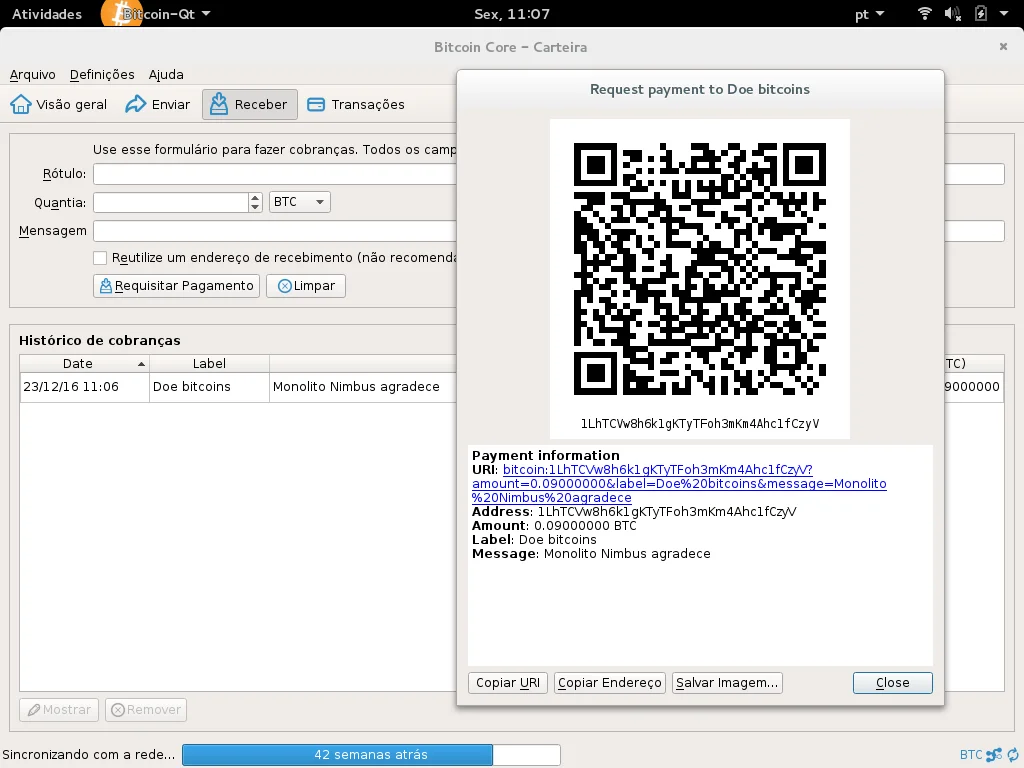Open the volume icon in top bar
The width and height of the screenshot is (1024, 768).
952,14
